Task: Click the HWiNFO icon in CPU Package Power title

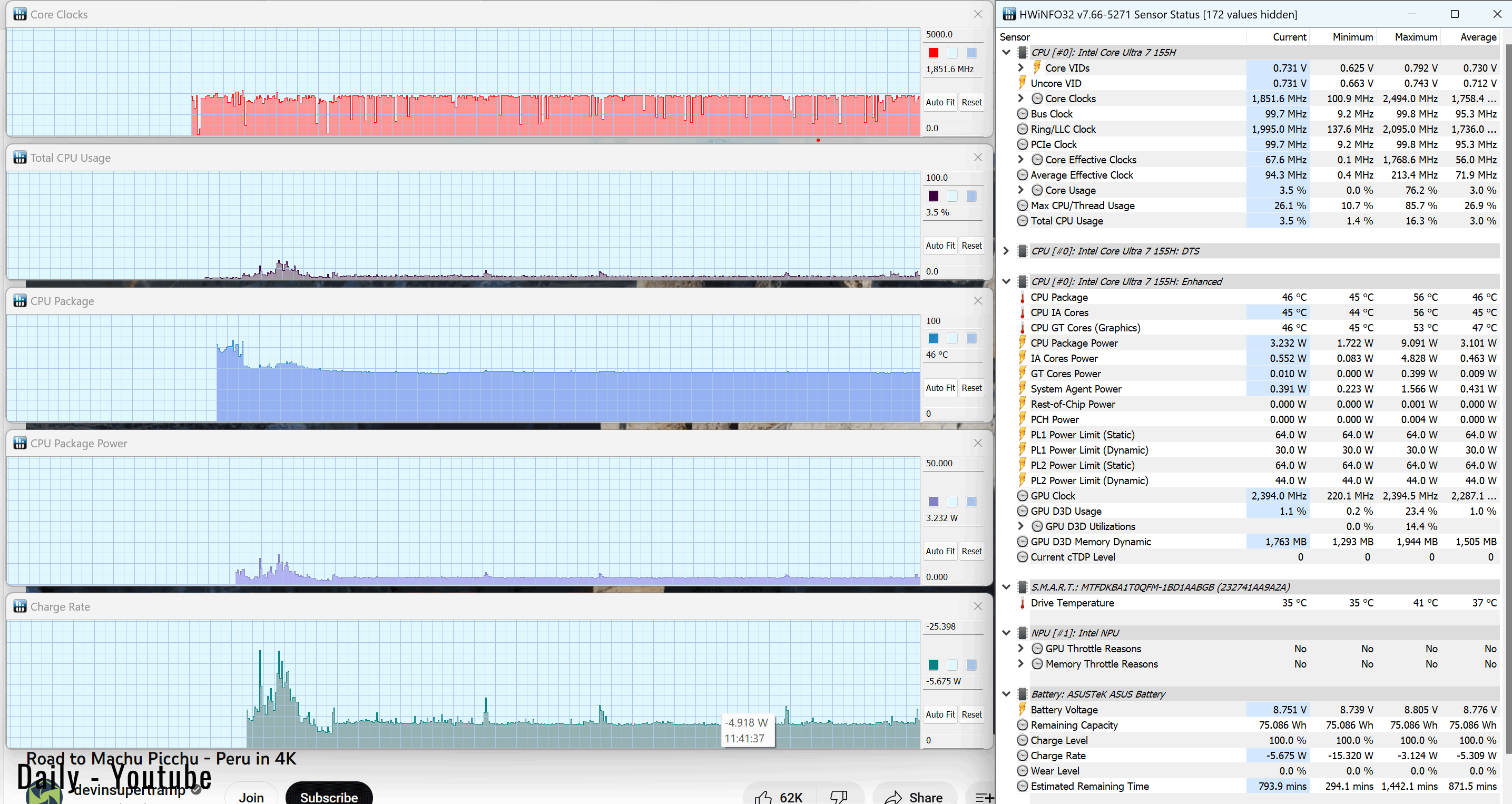Action: (20, 443)
